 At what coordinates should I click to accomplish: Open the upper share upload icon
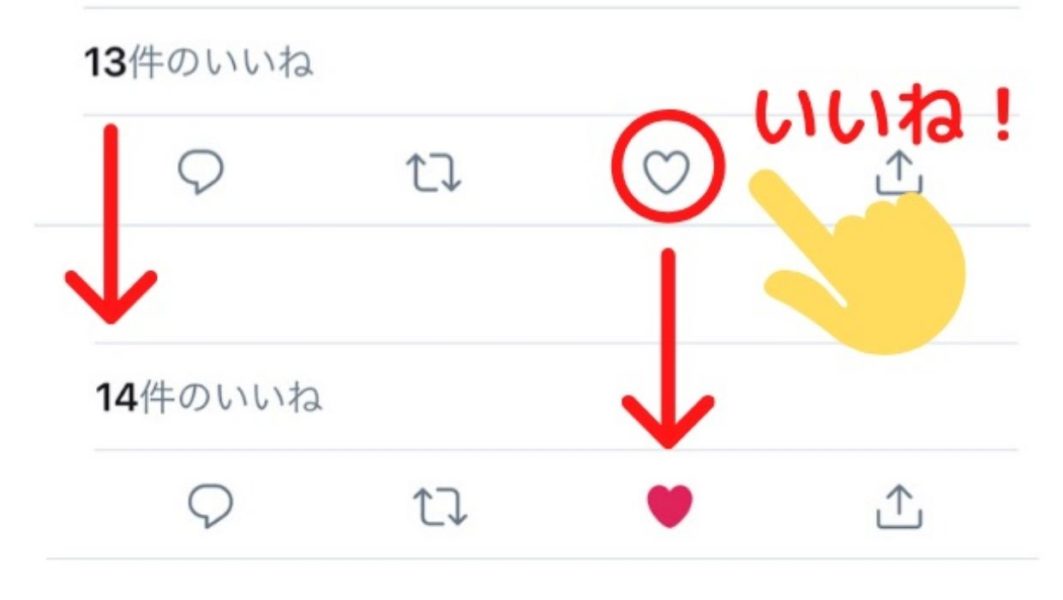tap(899, 172)
